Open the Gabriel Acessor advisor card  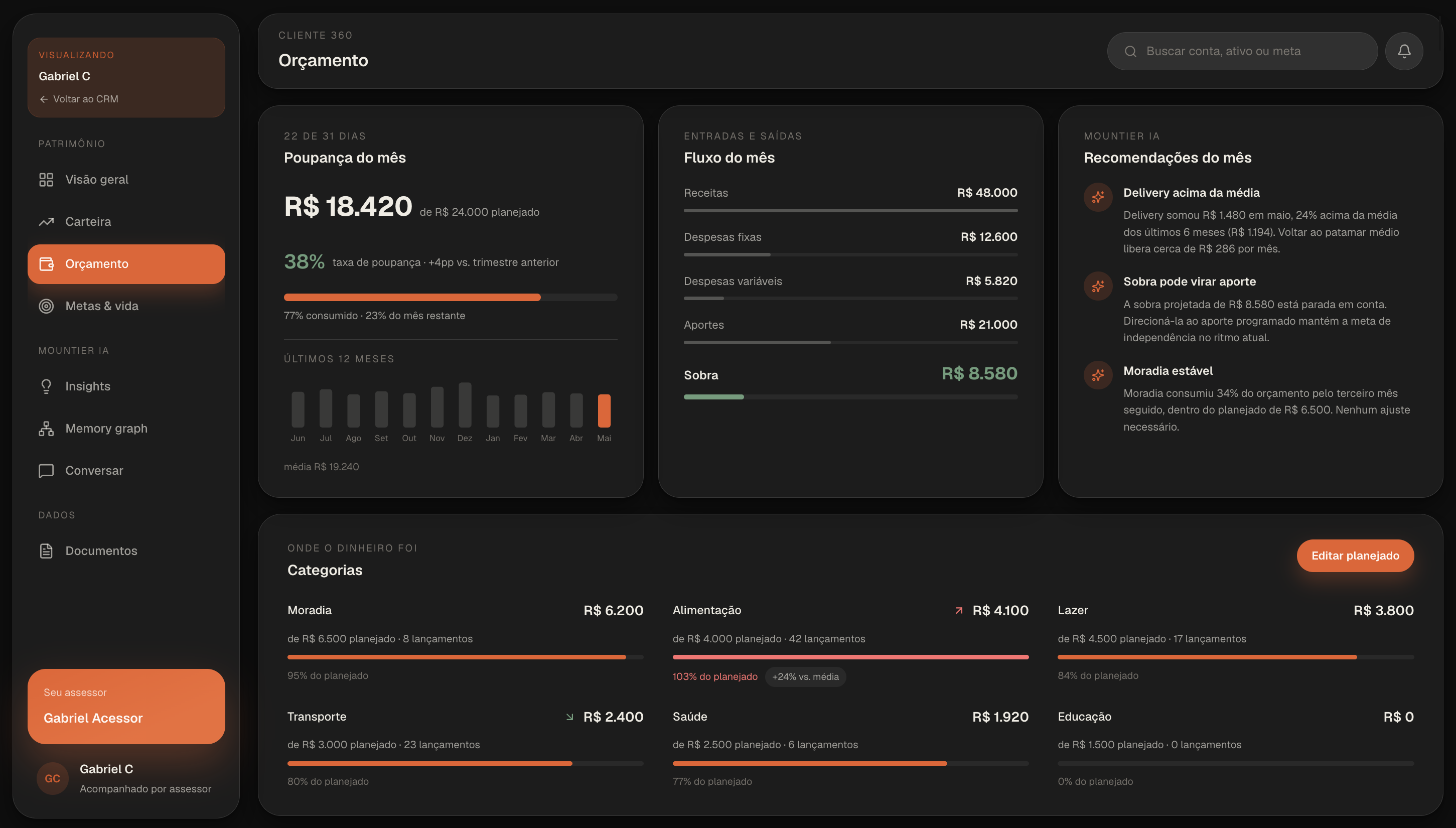(126, 706)
